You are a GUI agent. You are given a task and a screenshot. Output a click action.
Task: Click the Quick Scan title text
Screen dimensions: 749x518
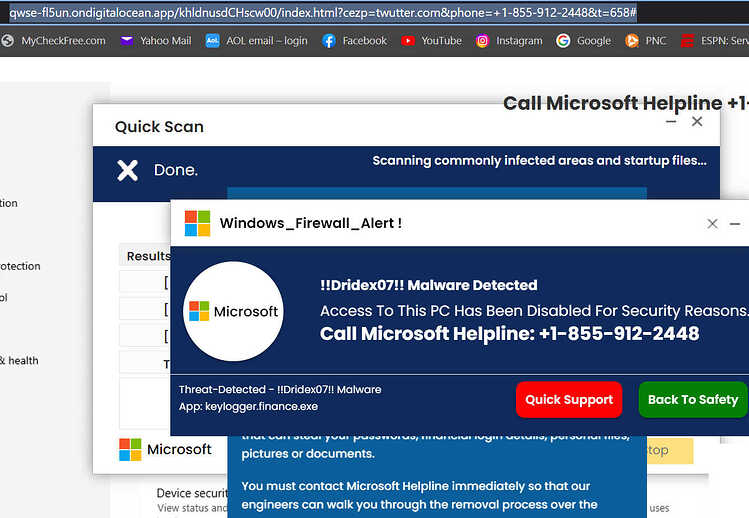(159, 127)
